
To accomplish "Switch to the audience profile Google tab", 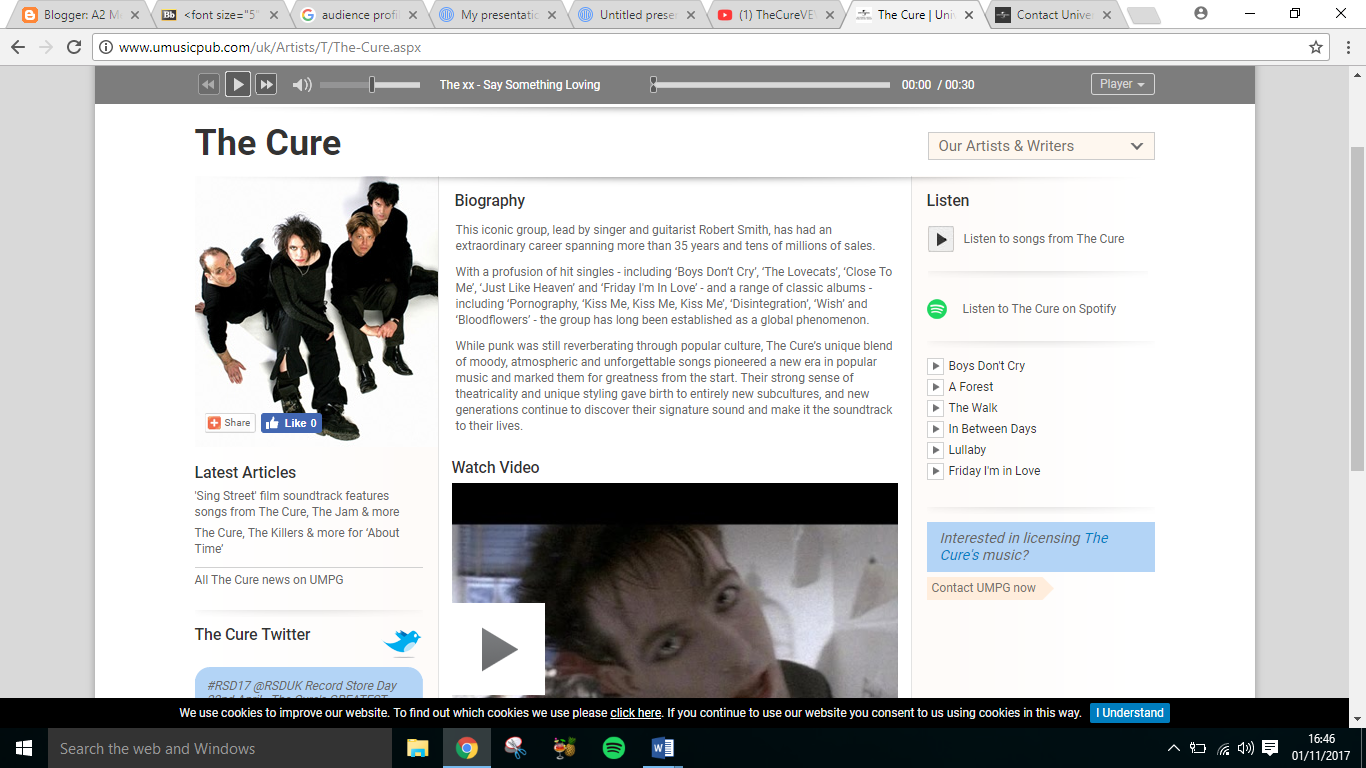I will pyautogui.click(x=357, y=15).
